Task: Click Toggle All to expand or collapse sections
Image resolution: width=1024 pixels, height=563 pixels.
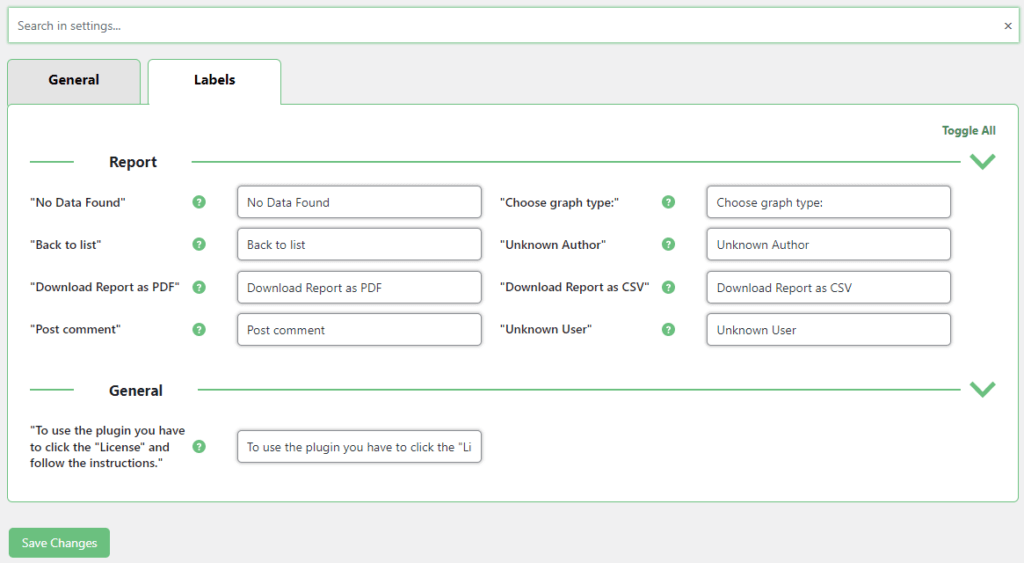Action: [x=968, y=131]
